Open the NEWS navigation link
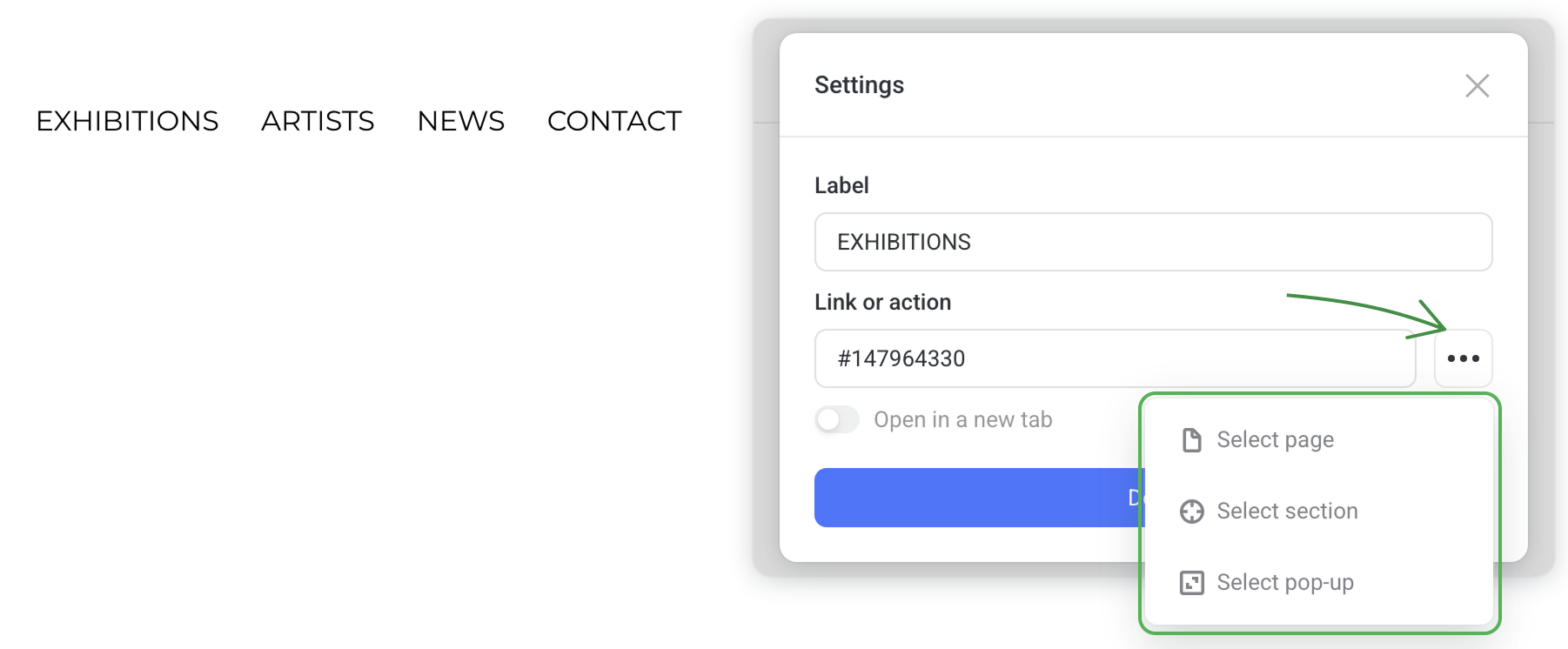The image size is (1568, 649). coord(460,121)
